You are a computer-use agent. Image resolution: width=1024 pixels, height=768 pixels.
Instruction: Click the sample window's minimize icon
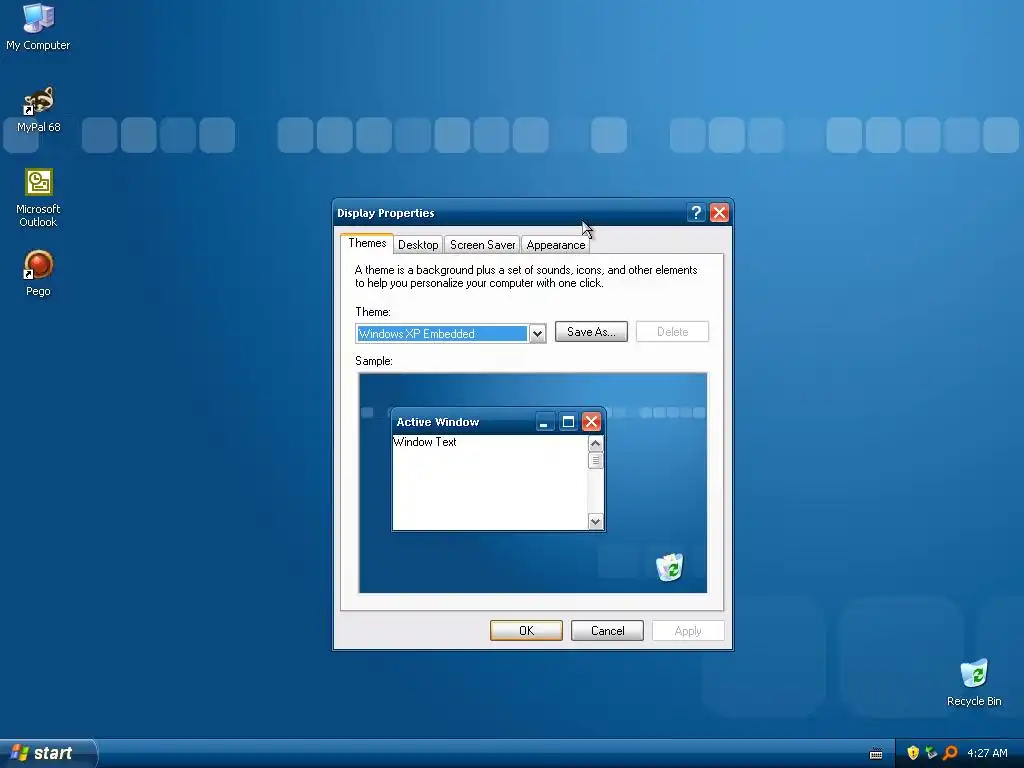544,422
